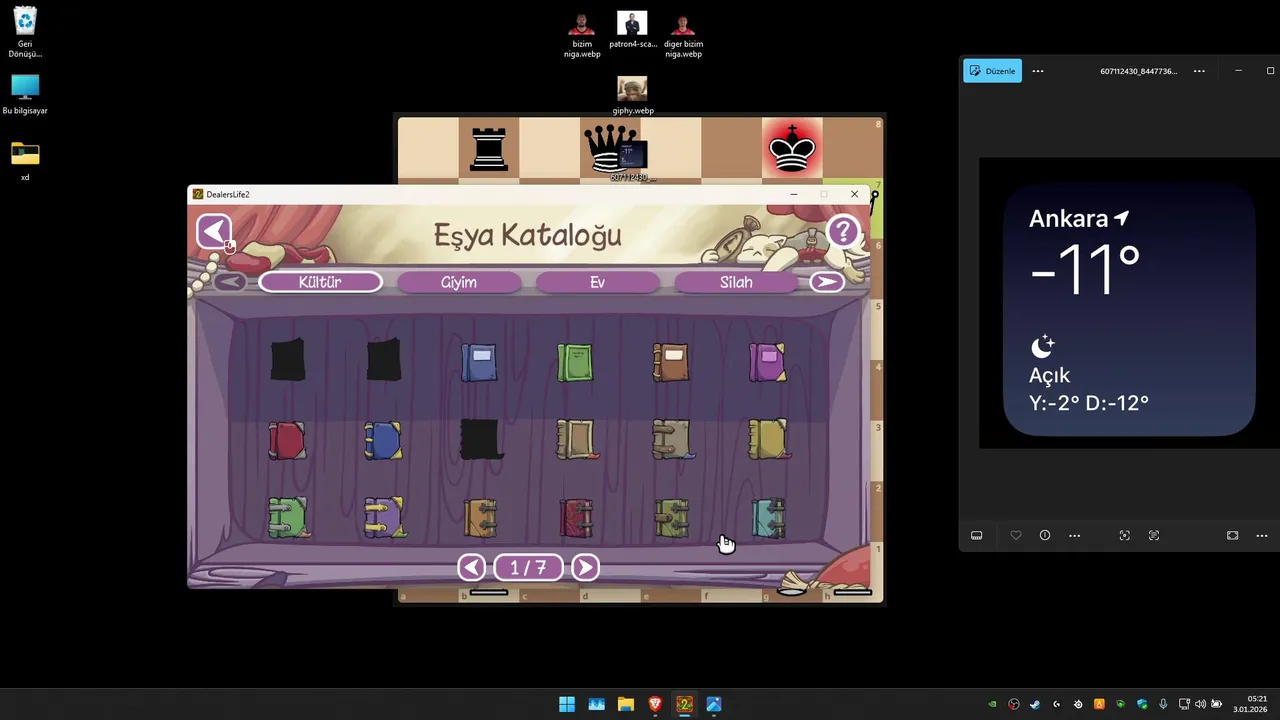Select the purple binder with yellow rings

(384, 518)
